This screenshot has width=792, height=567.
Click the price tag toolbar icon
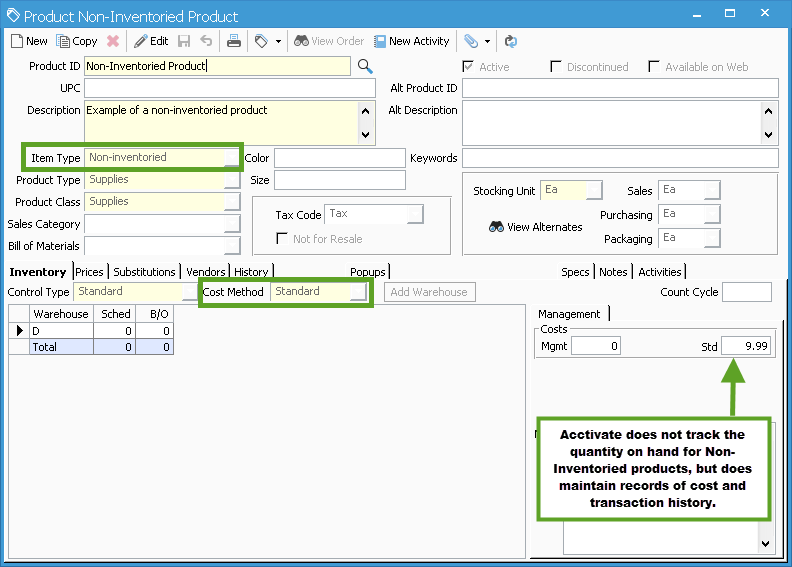click(x=261, y=41)
